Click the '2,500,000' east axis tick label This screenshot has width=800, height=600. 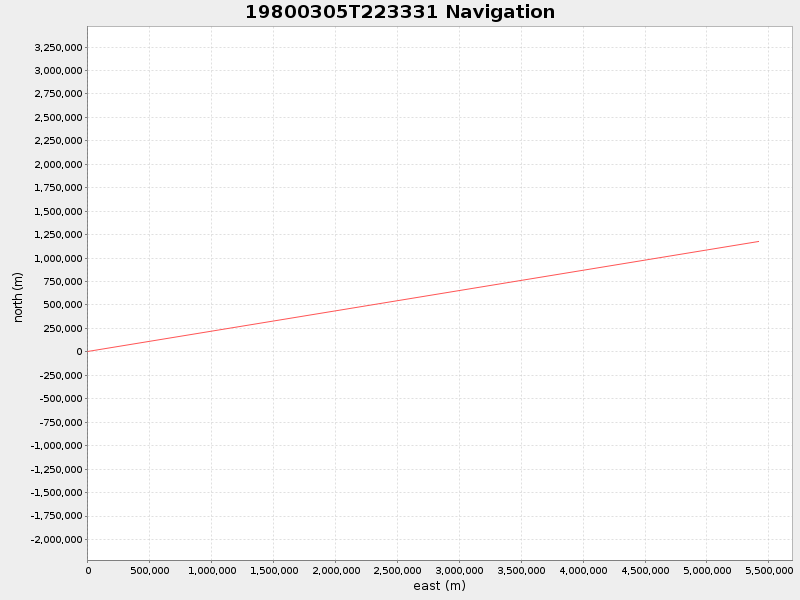397,570
